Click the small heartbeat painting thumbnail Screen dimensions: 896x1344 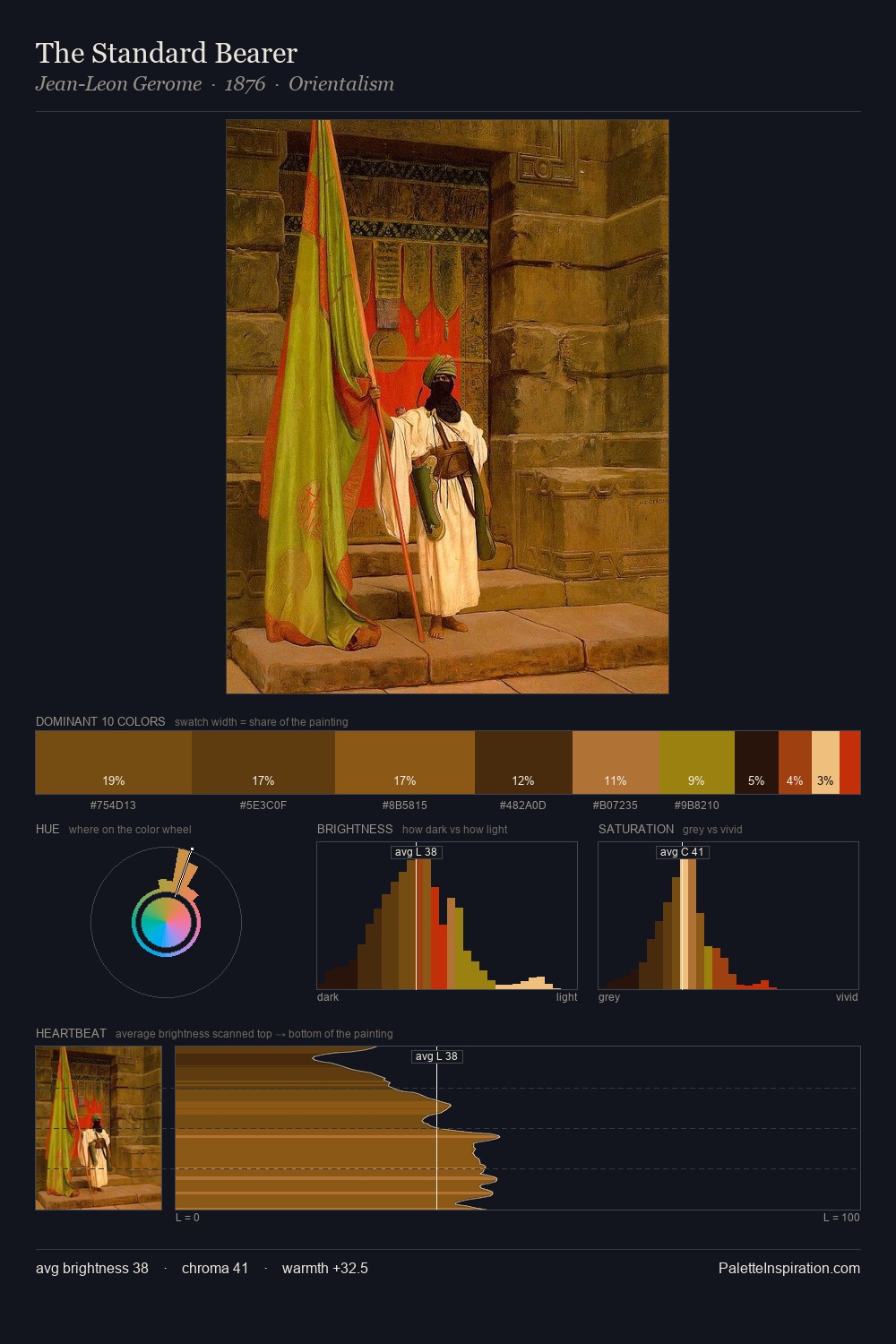click(99, 1128)
